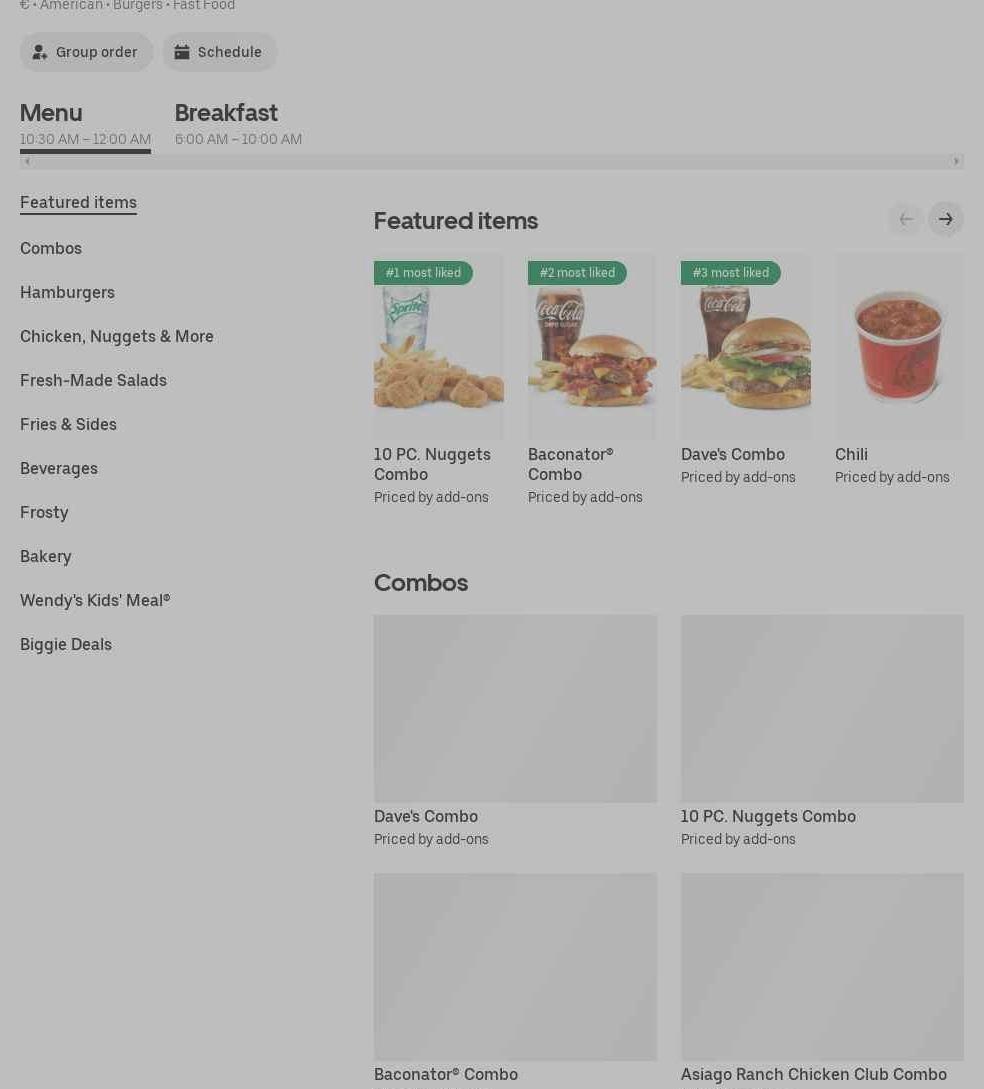Switch to the Breakfast menu tab
The width and height of the screenshot is (984, 1089).
(x=238, y=124)
